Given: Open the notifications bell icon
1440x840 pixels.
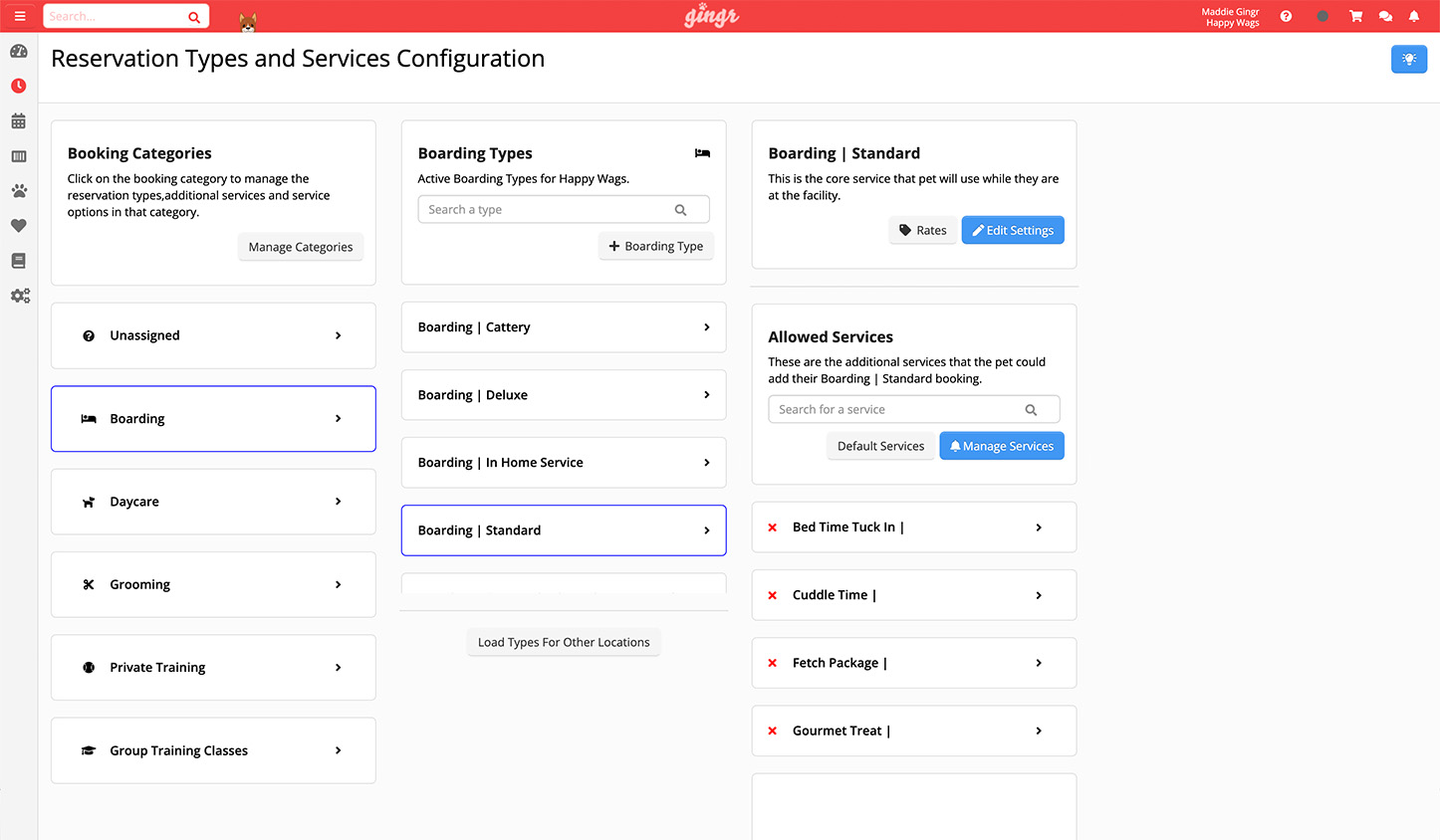Looking at the screenshot, I should (1413, 16).
